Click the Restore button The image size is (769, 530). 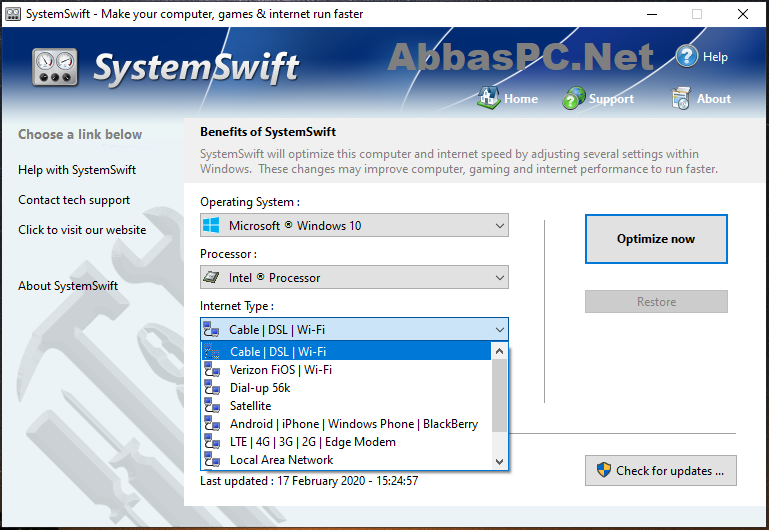(x=656, y=302)
